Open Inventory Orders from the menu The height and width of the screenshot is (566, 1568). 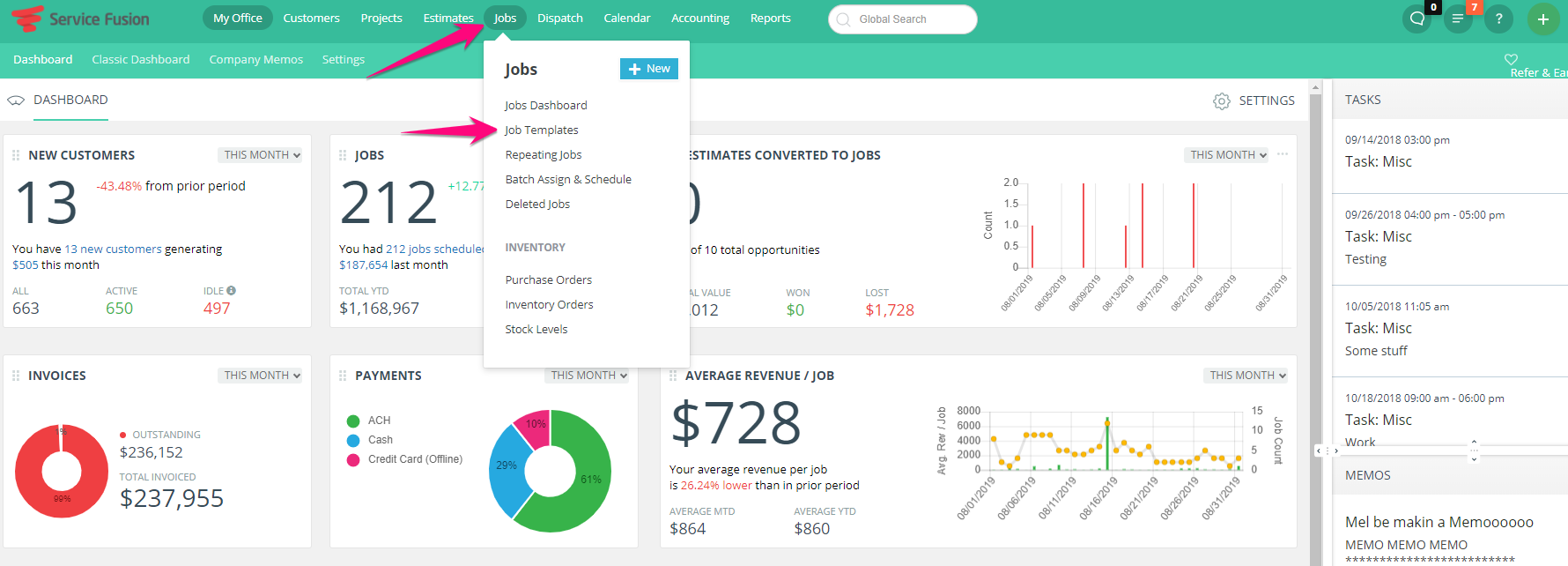550,305
